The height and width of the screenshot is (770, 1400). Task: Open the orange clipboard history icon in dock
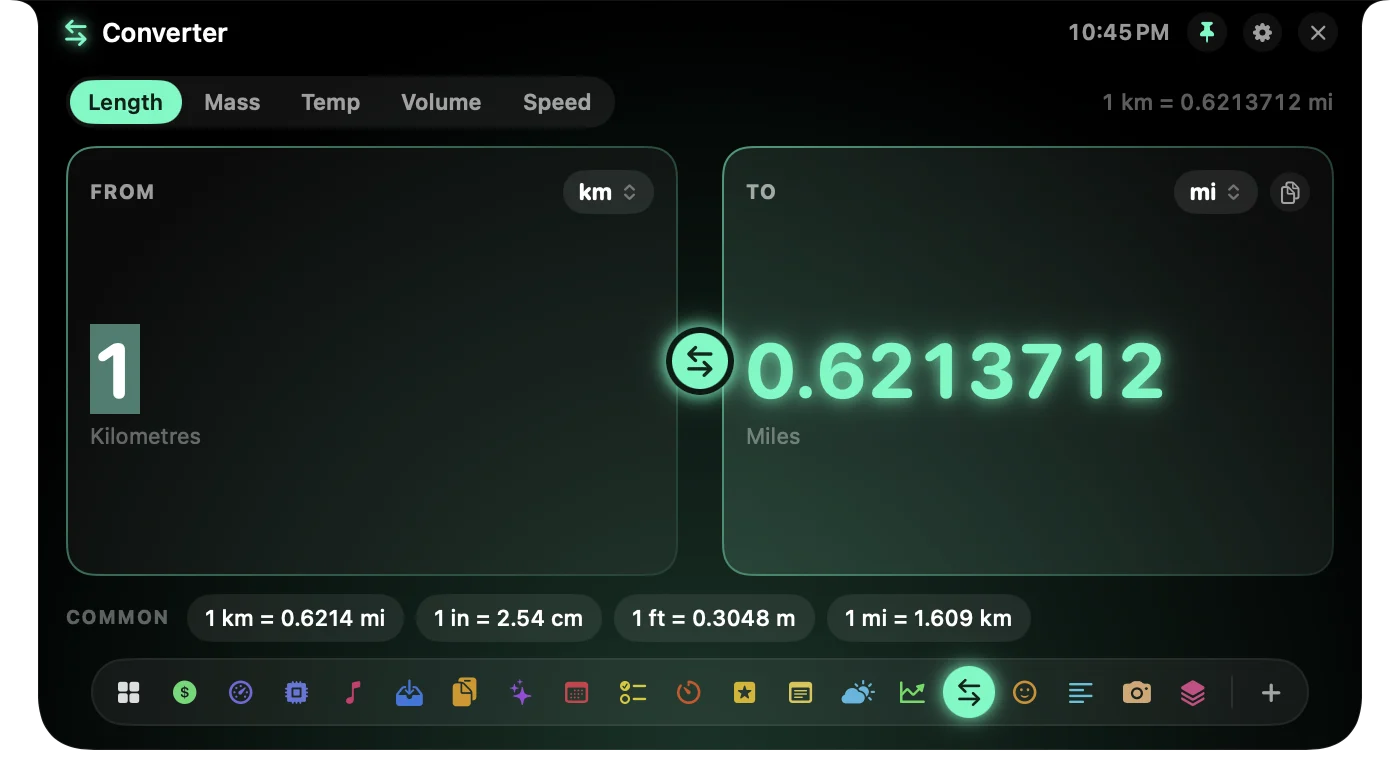[464, 692]
